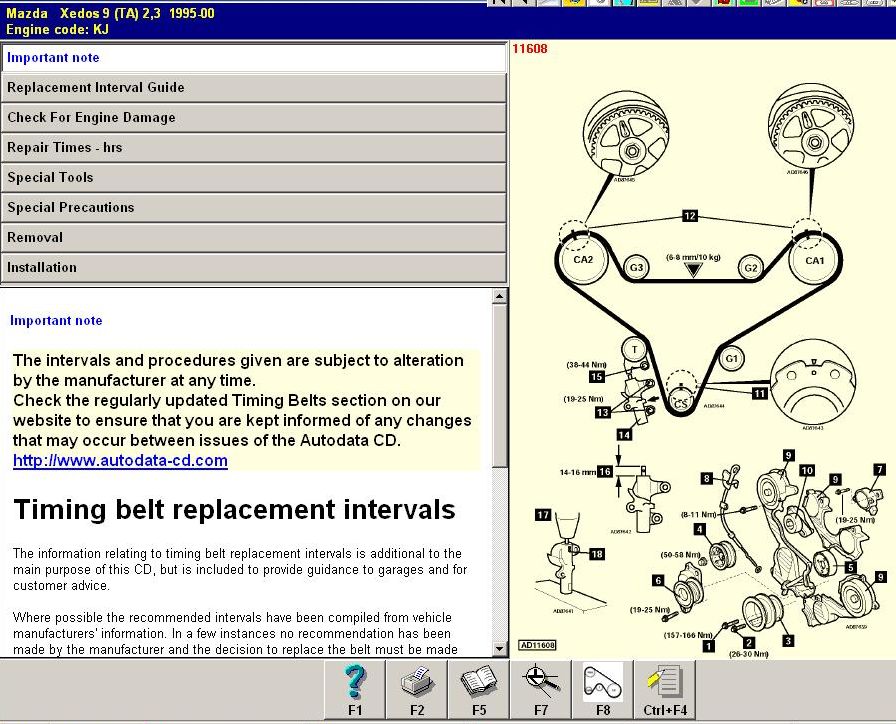This screenshot has width=896, height=724.
Task: Open the Installation section
Action: click(x=254, y=267)
